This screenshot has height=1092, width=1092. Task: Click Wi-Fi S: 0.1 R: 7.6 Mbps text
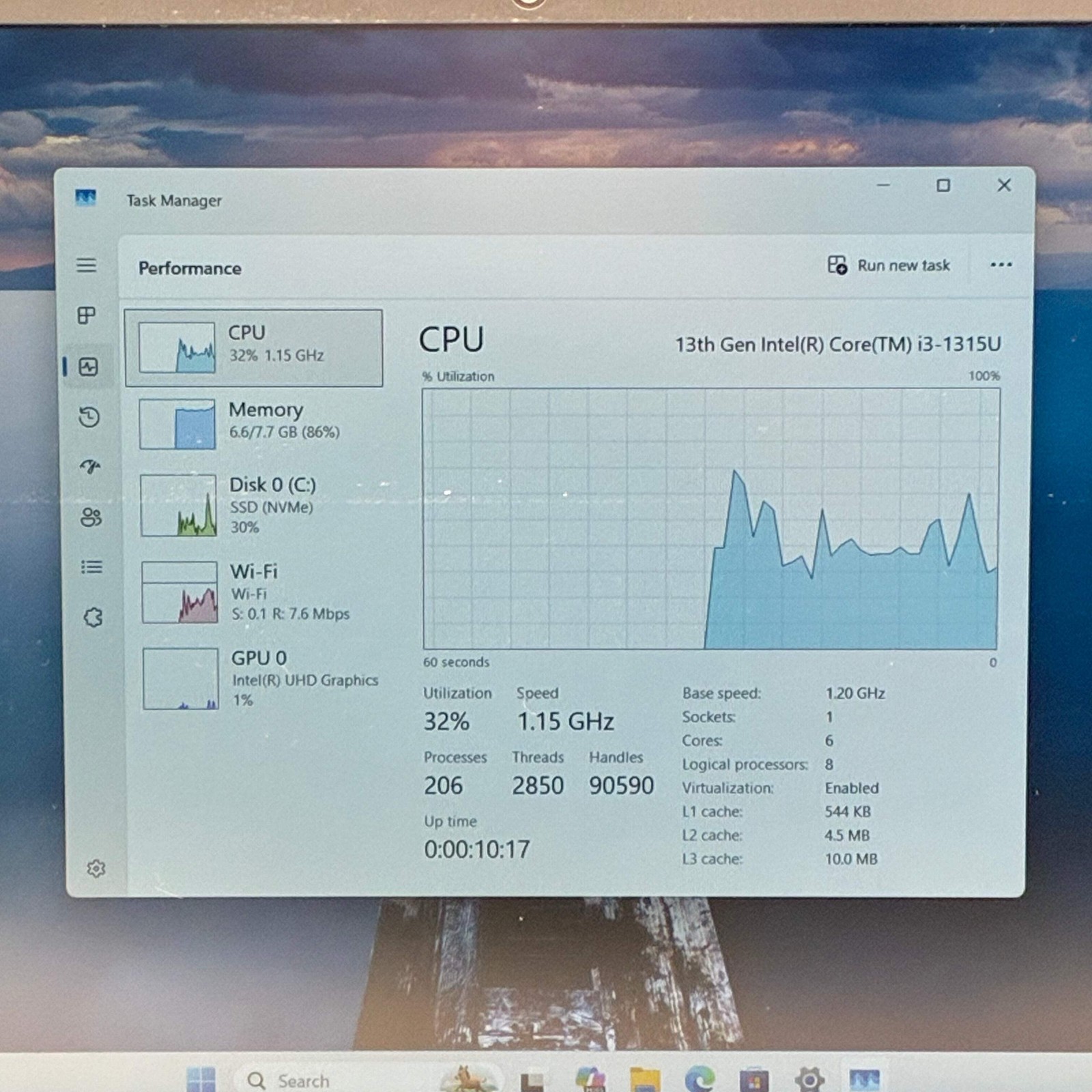[x=291, y=614]
